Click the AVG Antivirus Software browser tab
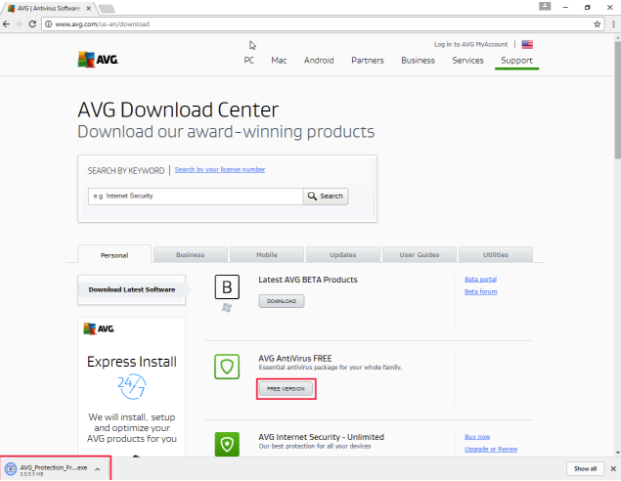Image resolution: width=621 pixels, height=481 pixels. pyautogui.click(x=48, y=8)
